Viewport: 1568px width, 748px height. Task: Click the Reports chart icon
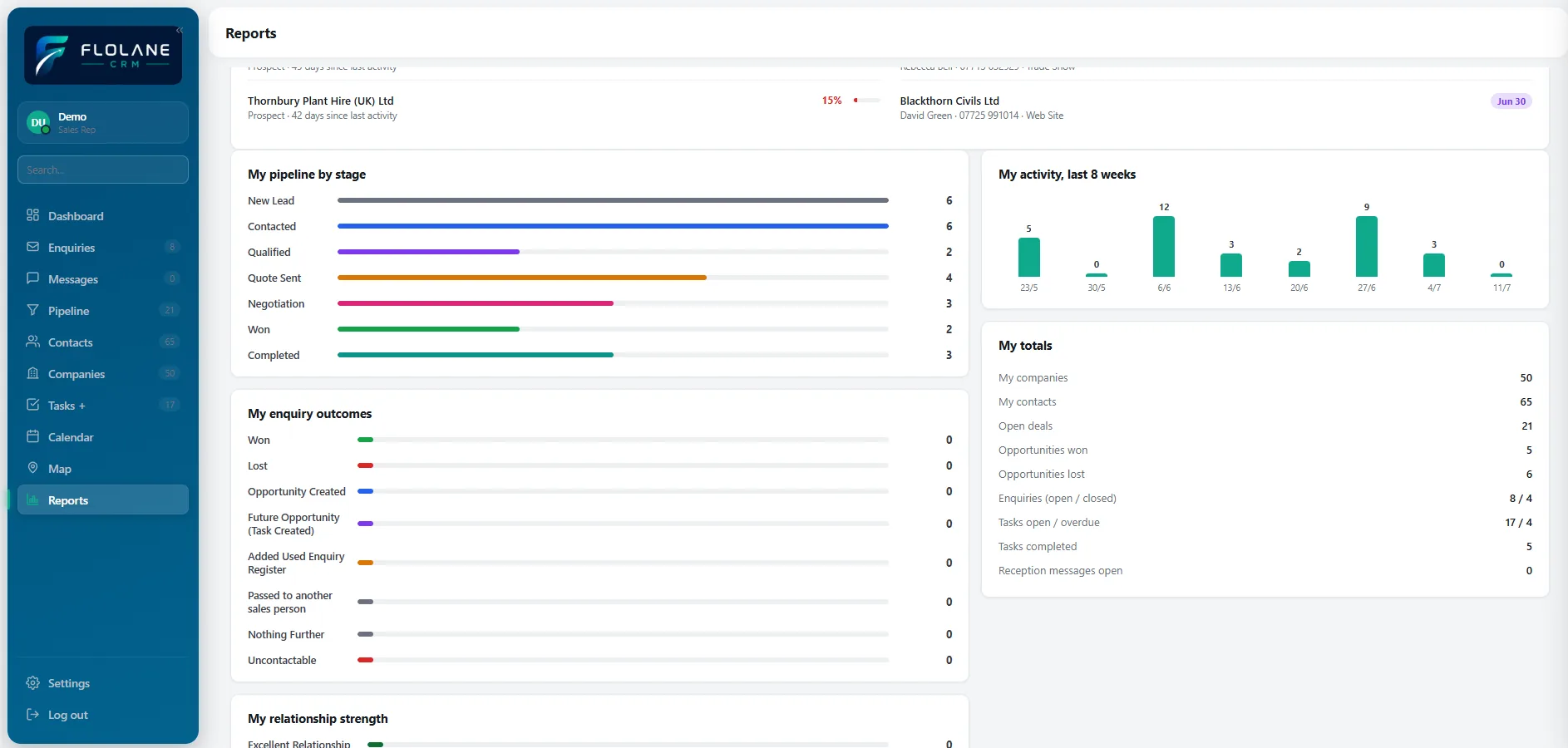pyautogui.click(x=33, y=499)
